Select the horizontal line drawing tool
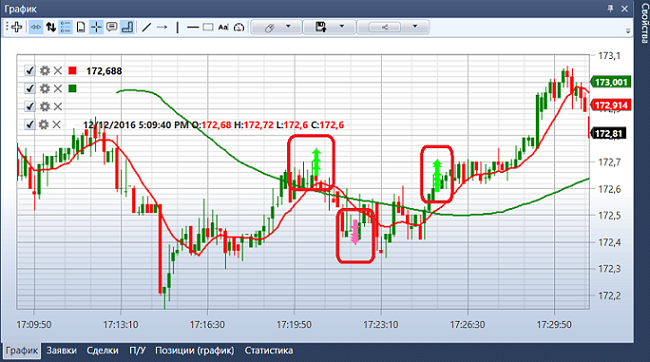The image size is (650, 362). click(x=193, y=27)
